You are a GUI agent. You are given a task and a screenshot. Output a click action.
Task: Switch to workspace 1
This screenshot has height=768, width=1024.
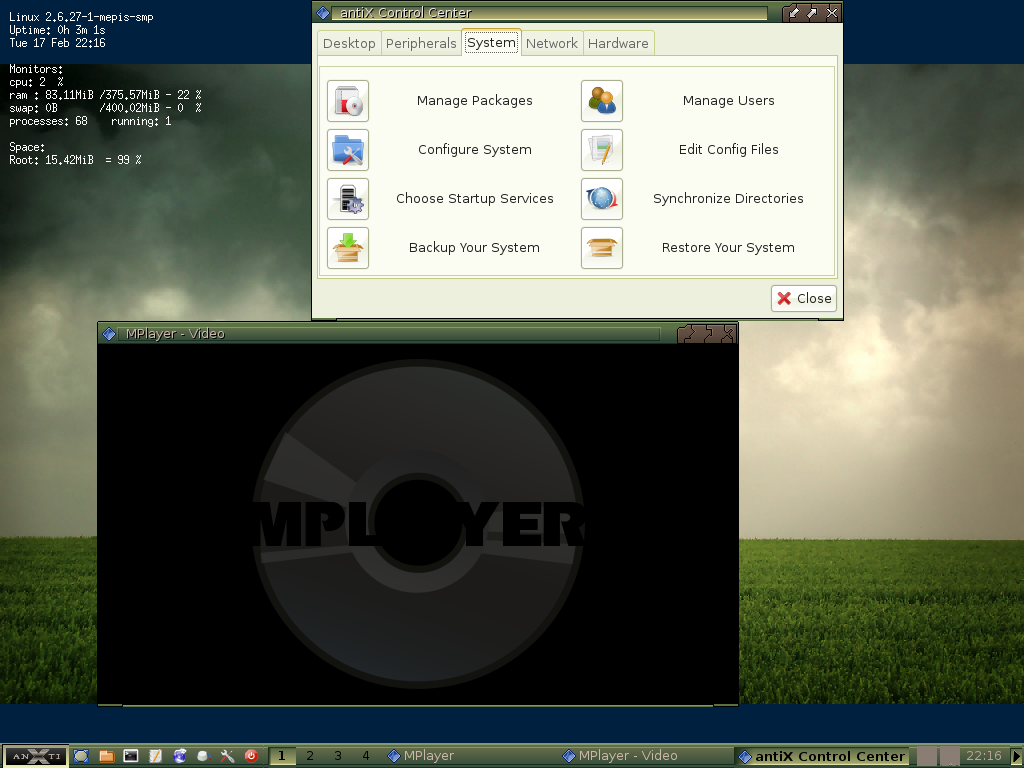281,756
